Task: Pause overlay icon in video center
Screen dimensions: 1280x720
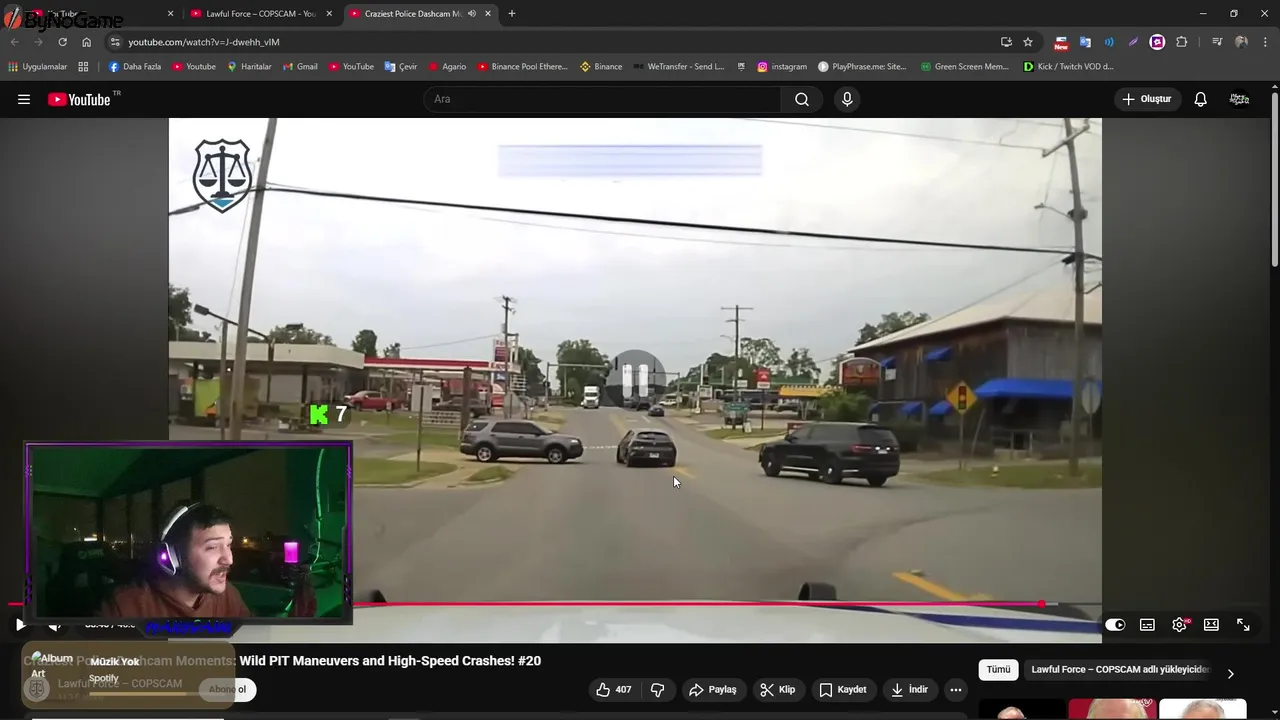Action: tap(635, 379)
